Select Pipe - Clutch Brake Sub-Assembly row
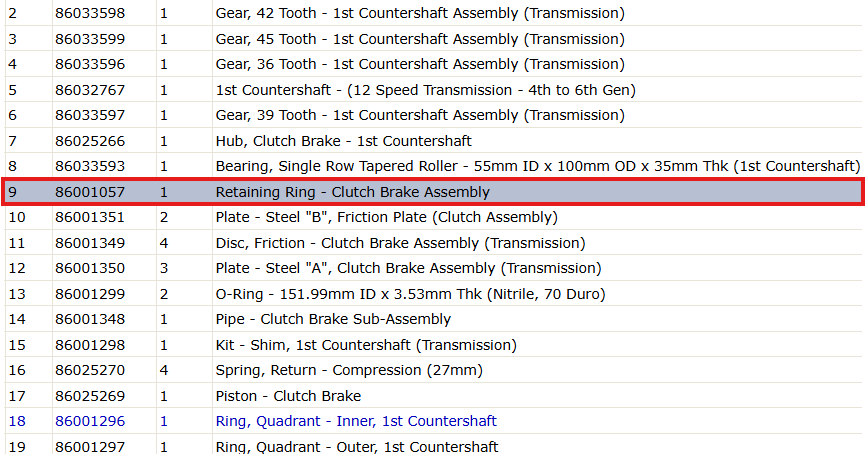 tap(433, 319)
